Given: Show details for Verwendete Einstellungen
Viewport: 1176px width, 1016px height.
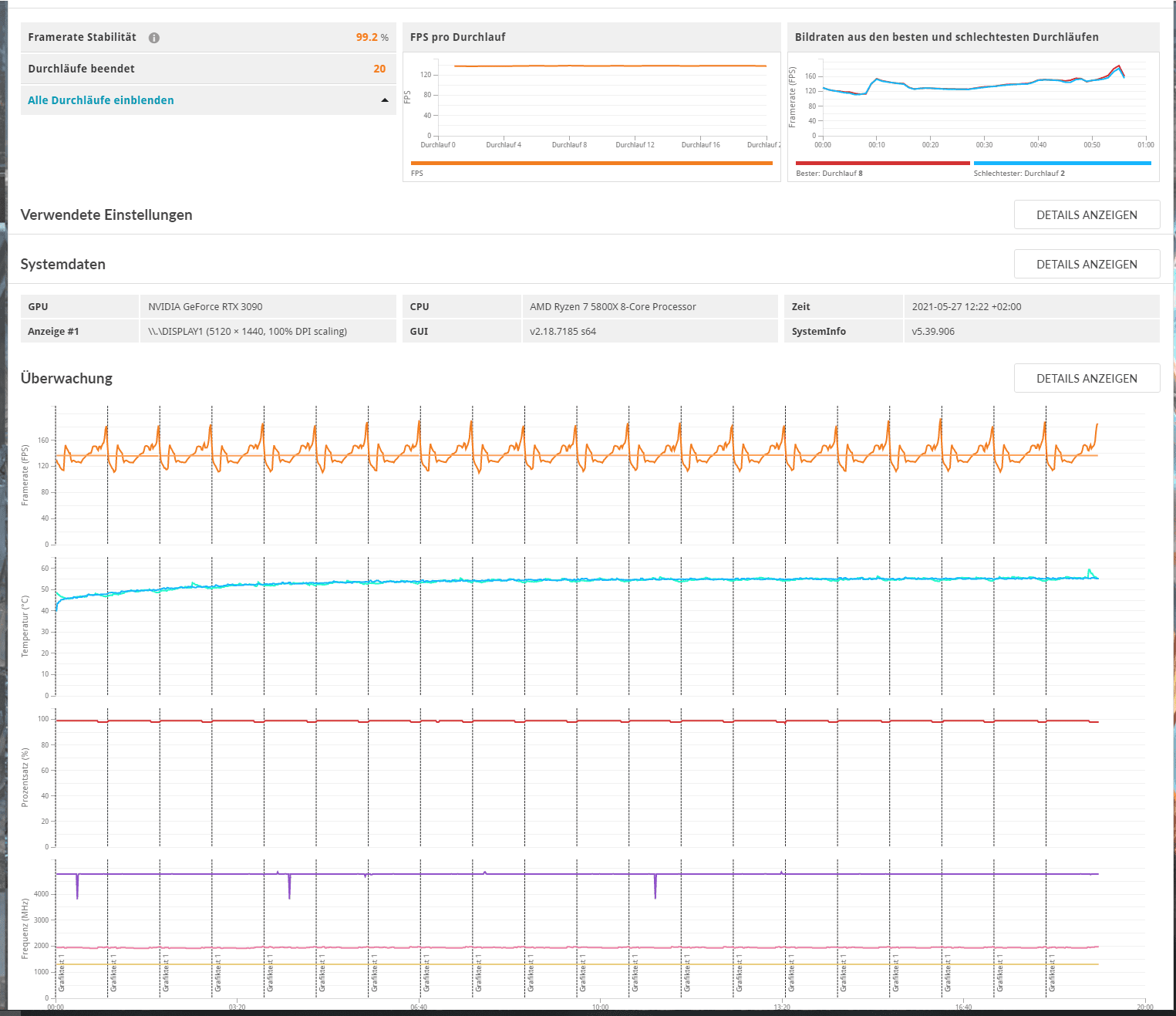Looking at the screenshot, I should click(1086, 215).
